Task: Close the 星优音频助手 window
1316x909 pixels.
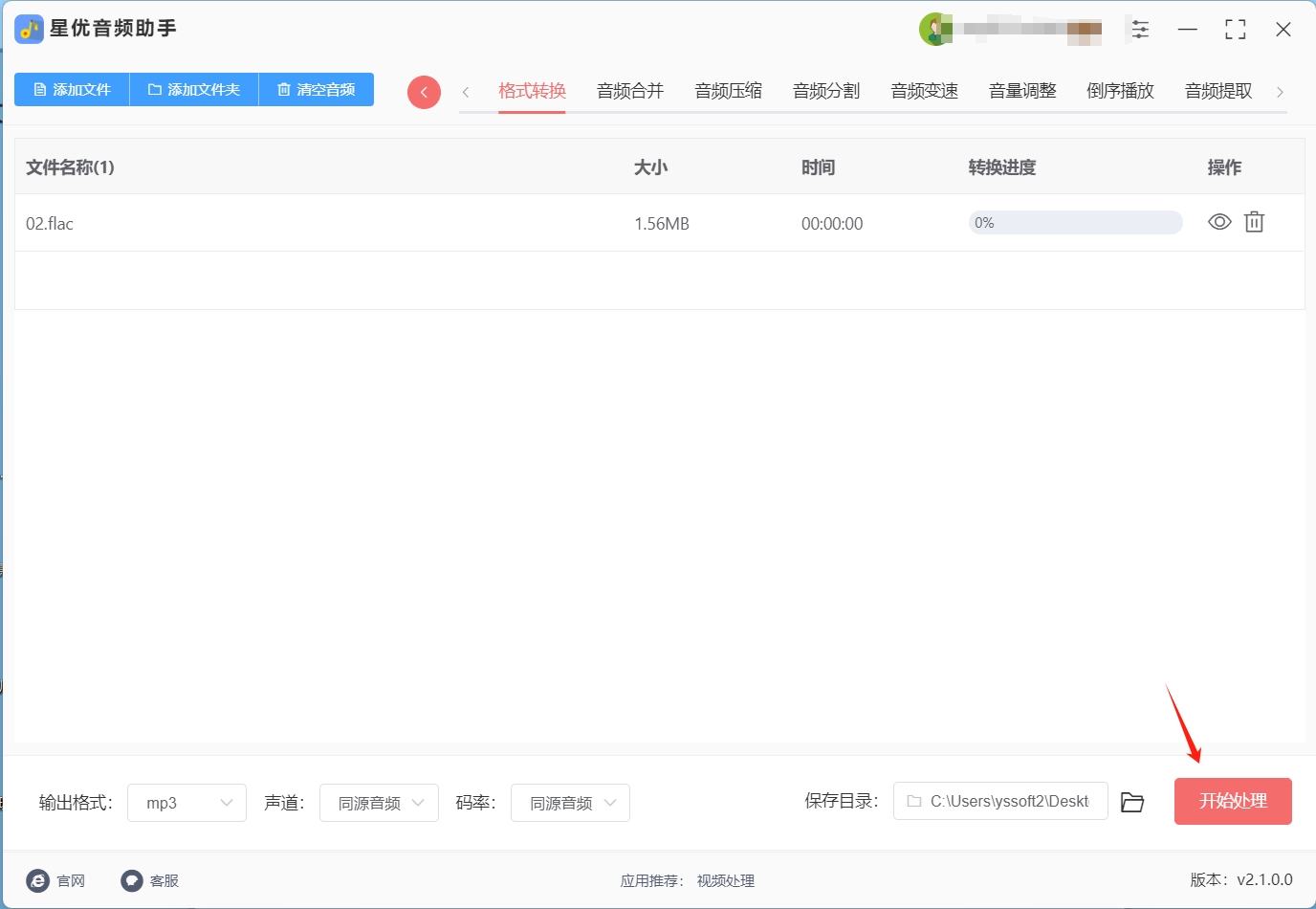Action: [1283, 30]
